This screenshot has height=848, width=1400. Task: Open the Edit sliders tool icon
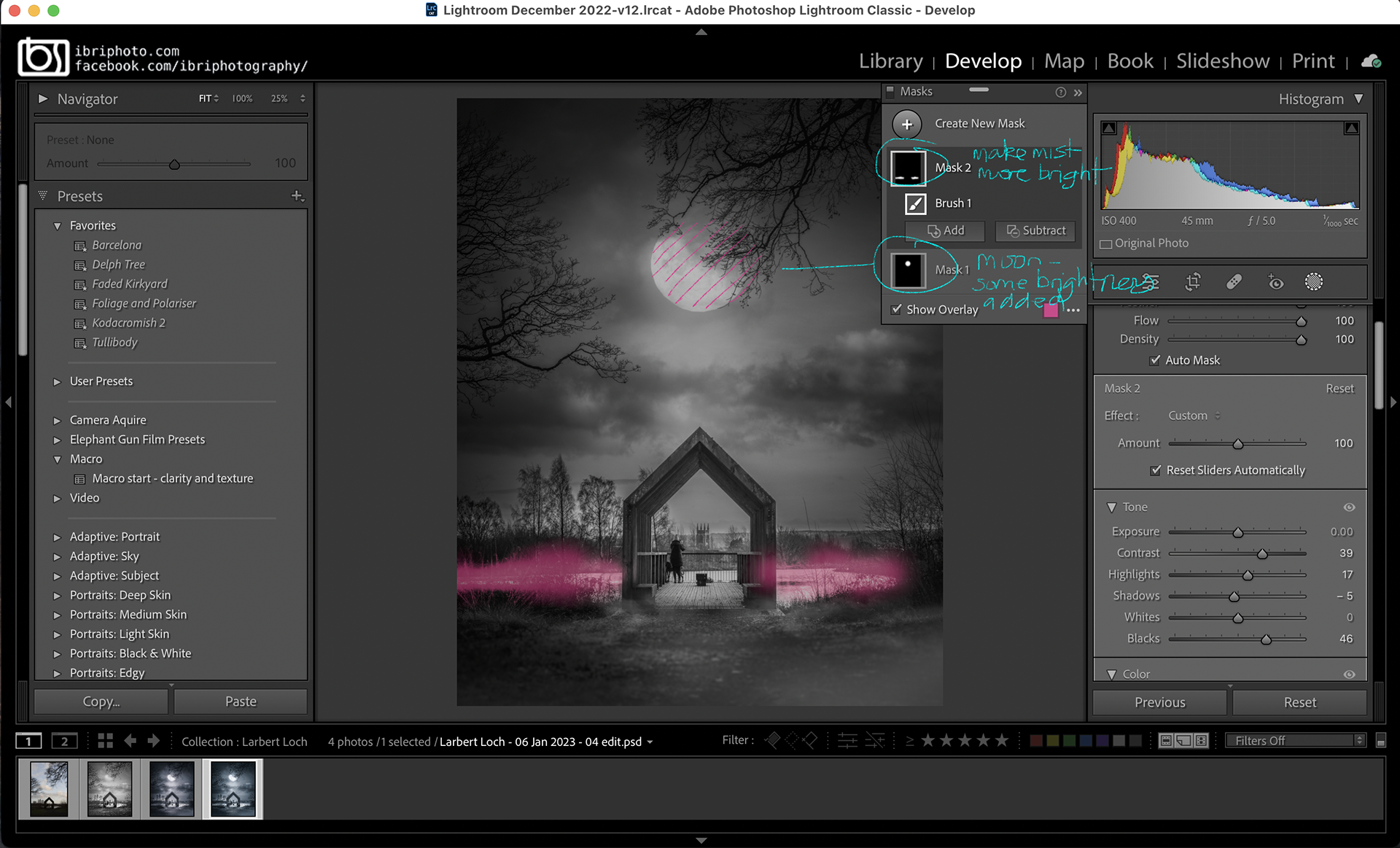(x=1151, y=282)
